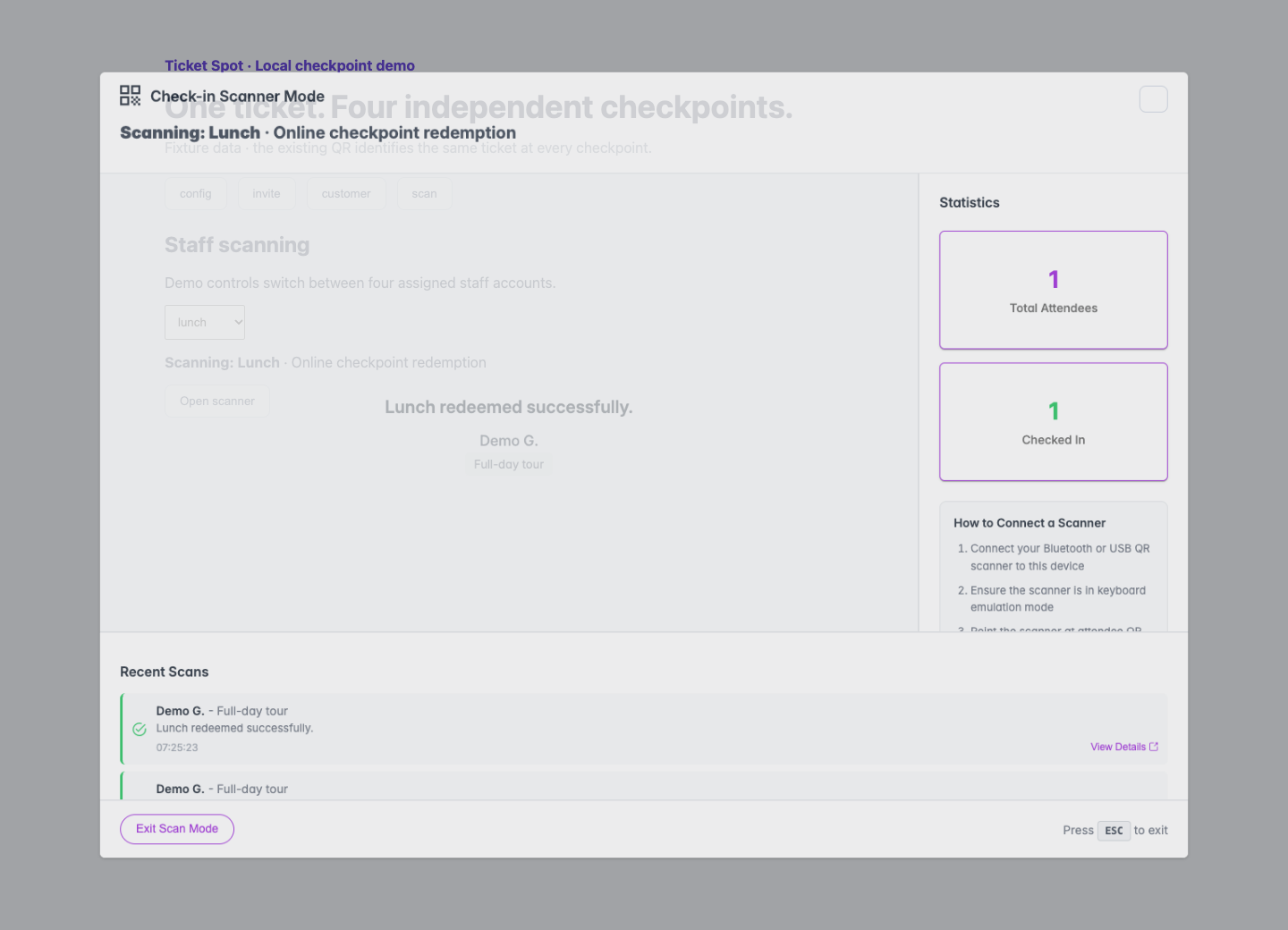1288x930 pixels.
Task: Click the How to Connect a Scanner heading
Action: tap(1030, 523)
